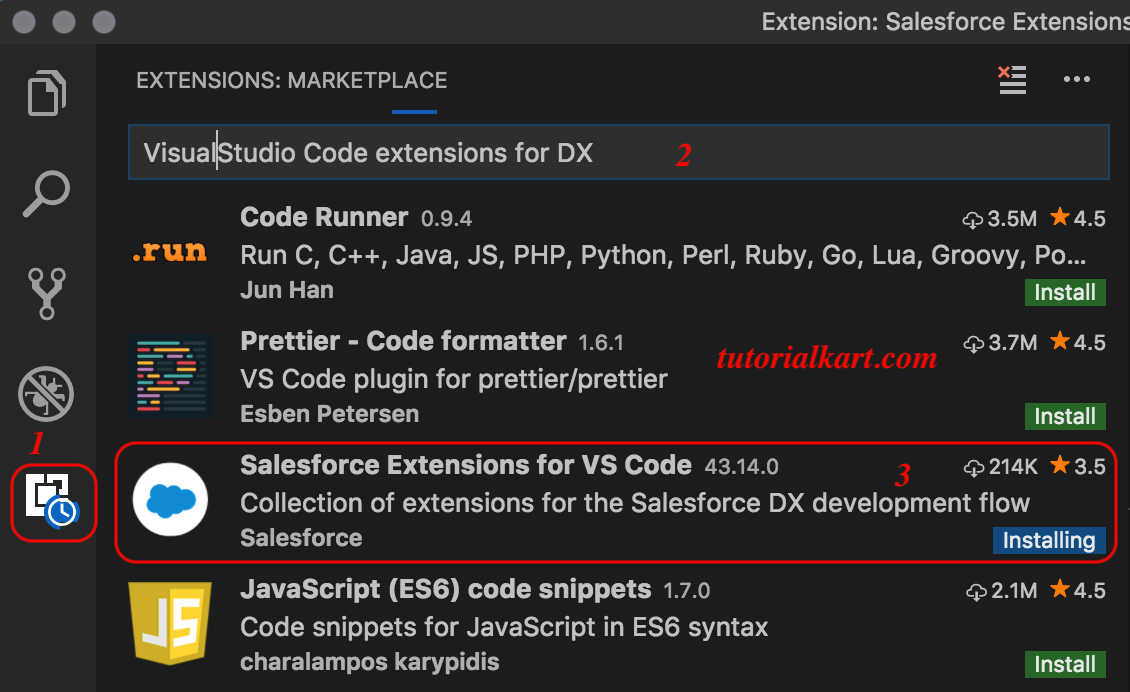
Task: Open the Explorer files view
Action: pyautogui.click(x=47, y=93)
